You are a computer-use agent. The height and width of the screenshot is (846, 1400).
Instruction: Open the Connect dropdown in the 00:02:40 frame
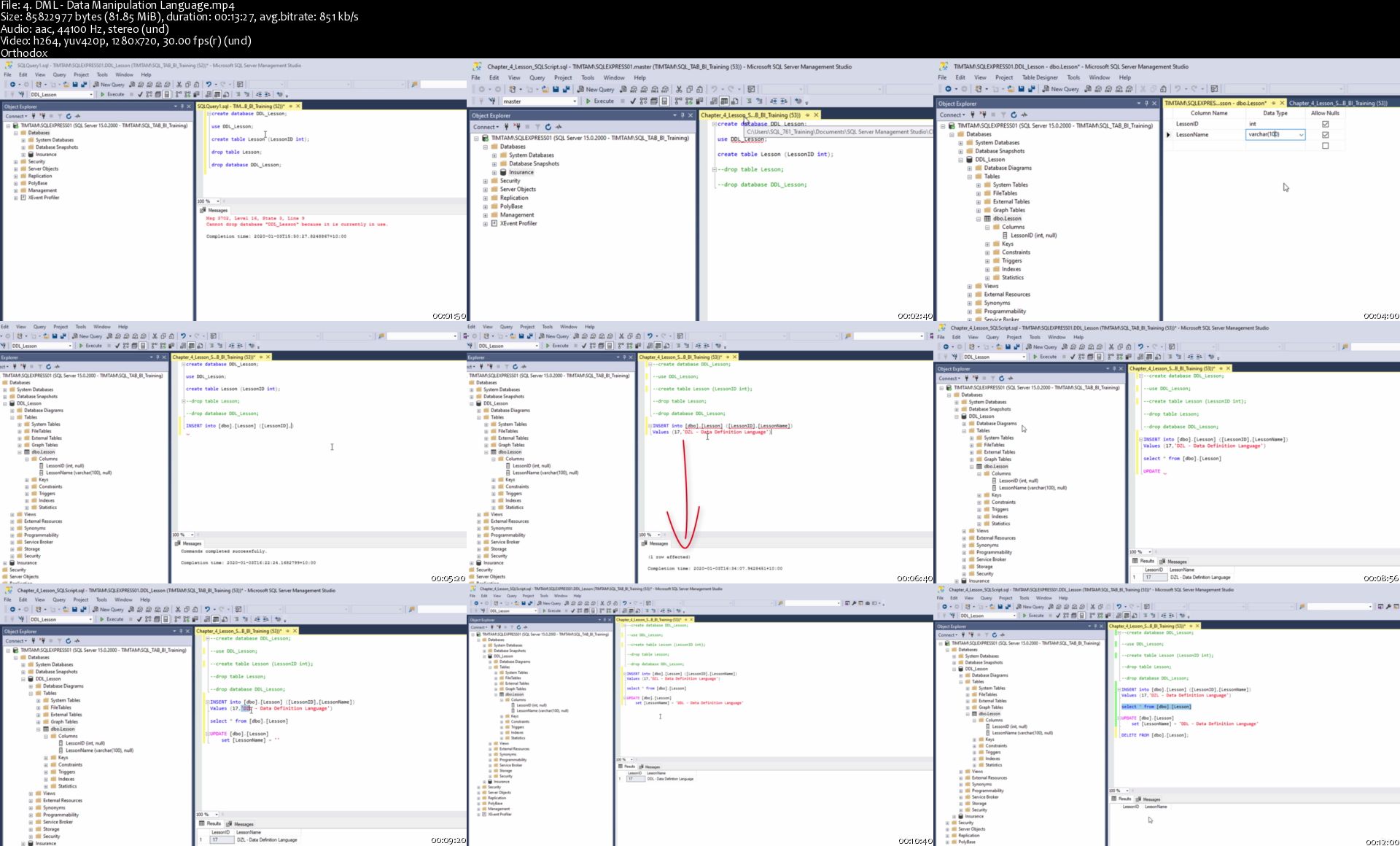click(x=486, y=127)
